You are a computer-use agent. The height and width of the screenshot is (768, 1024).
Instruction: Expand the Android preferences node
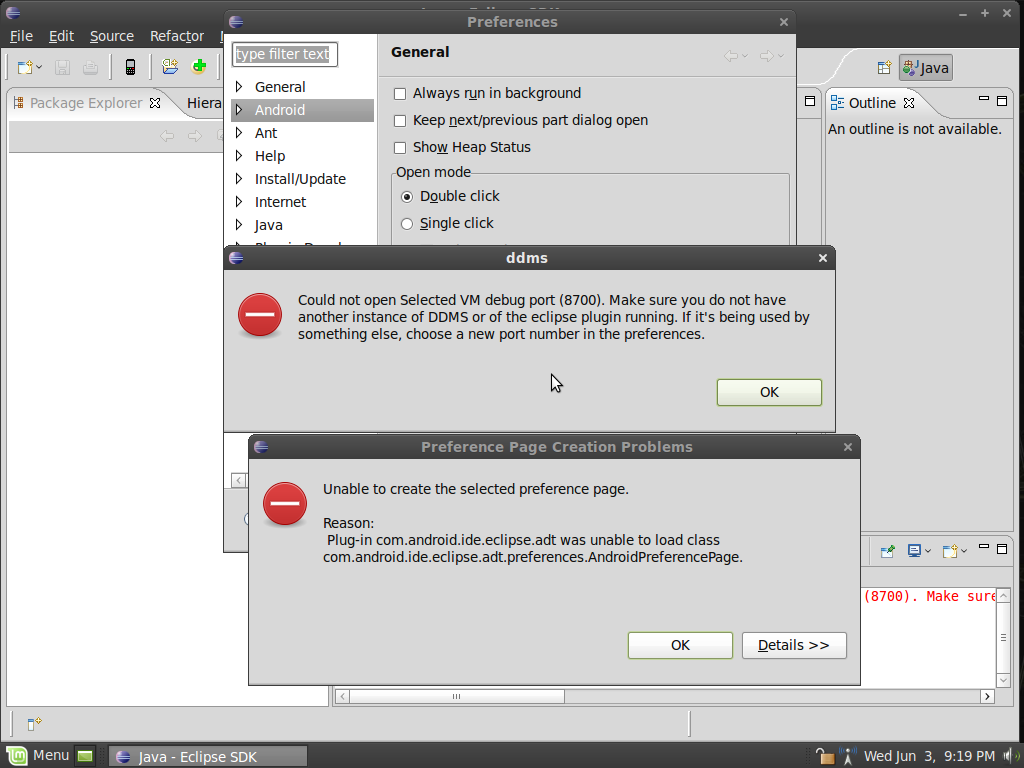239,110
